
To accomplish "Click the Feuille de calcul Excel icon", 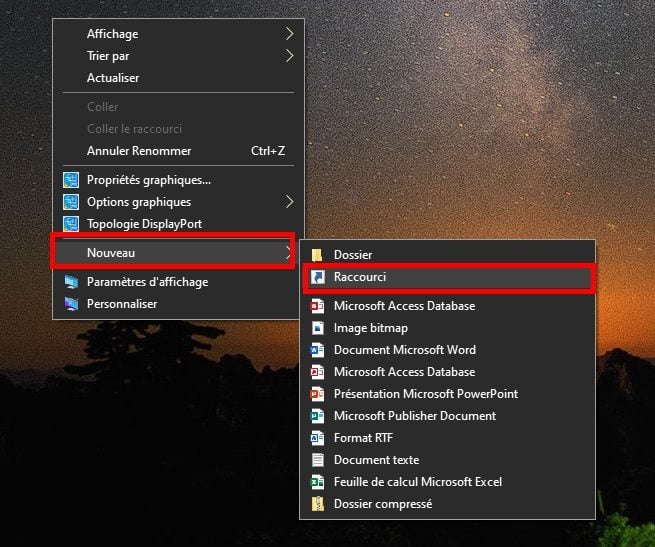I will click(x=317, y=482).
